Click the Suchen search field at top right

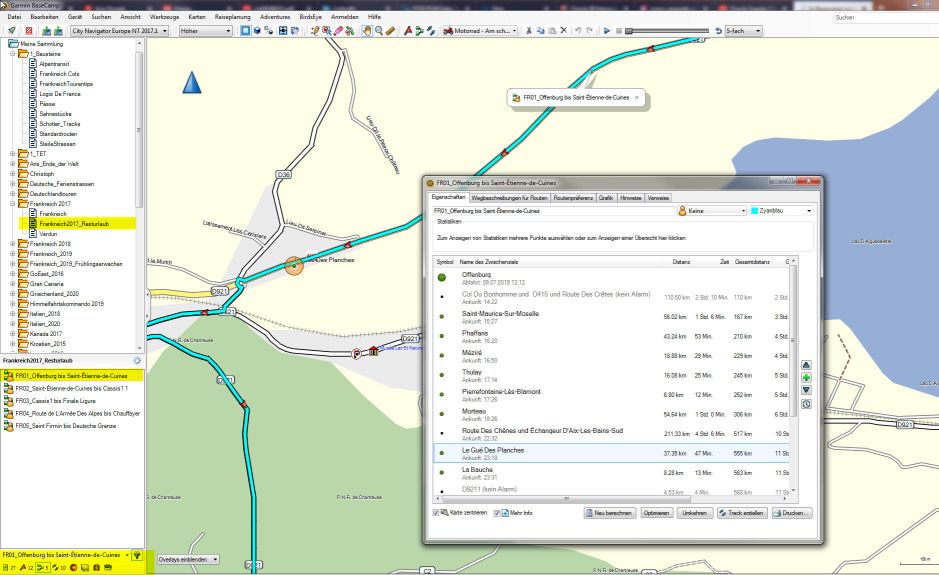coord(886,17)
